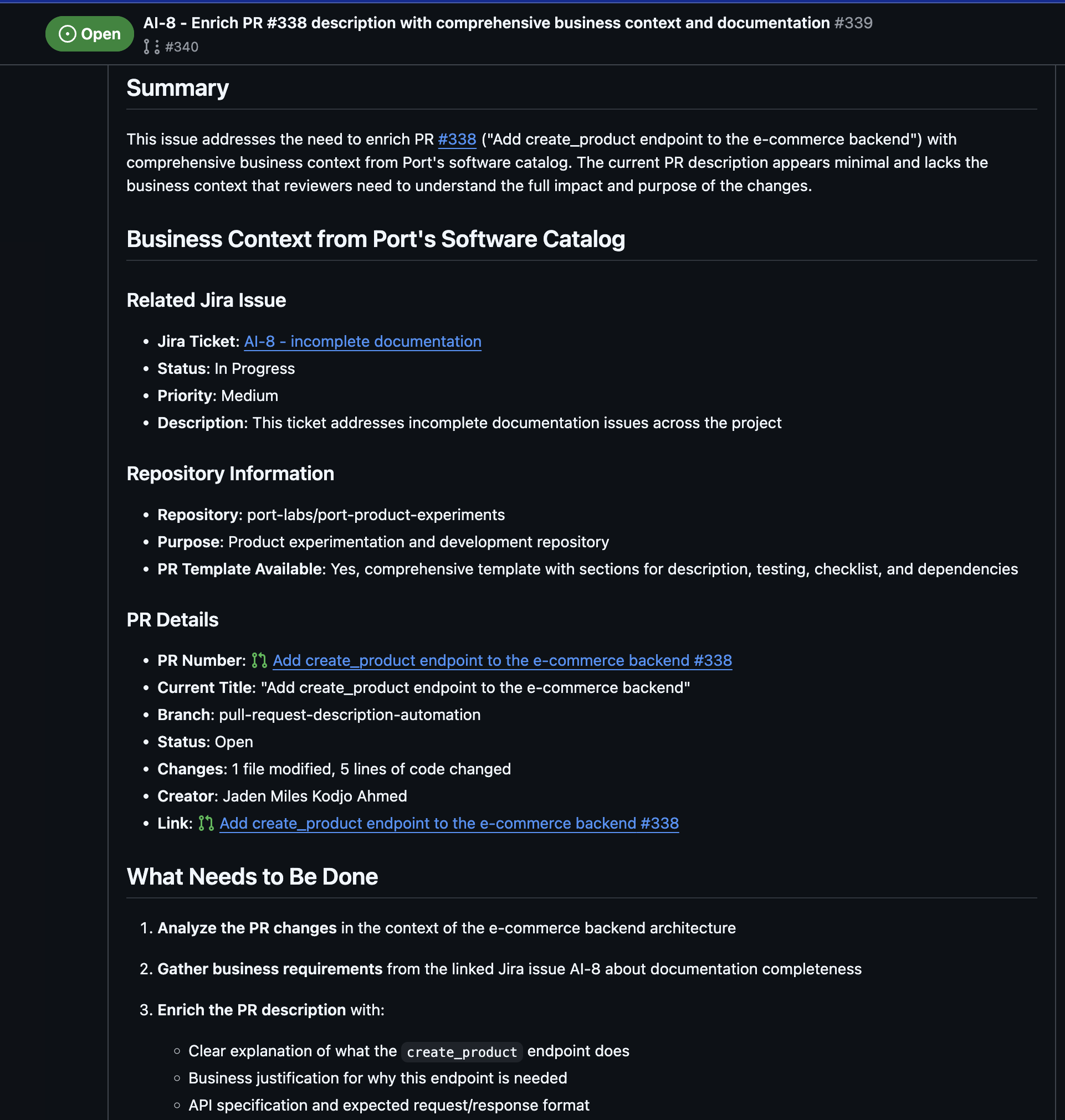Click the open-issue circle icon in the status badge

tap(67, 34)
